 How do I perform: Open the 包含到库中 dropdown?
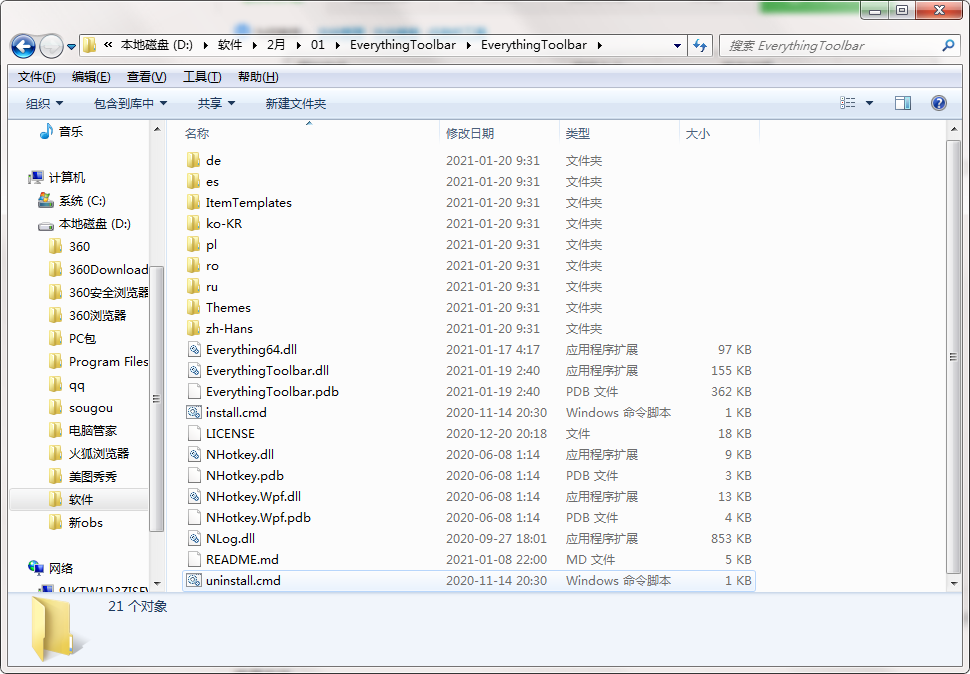point(130,103)
